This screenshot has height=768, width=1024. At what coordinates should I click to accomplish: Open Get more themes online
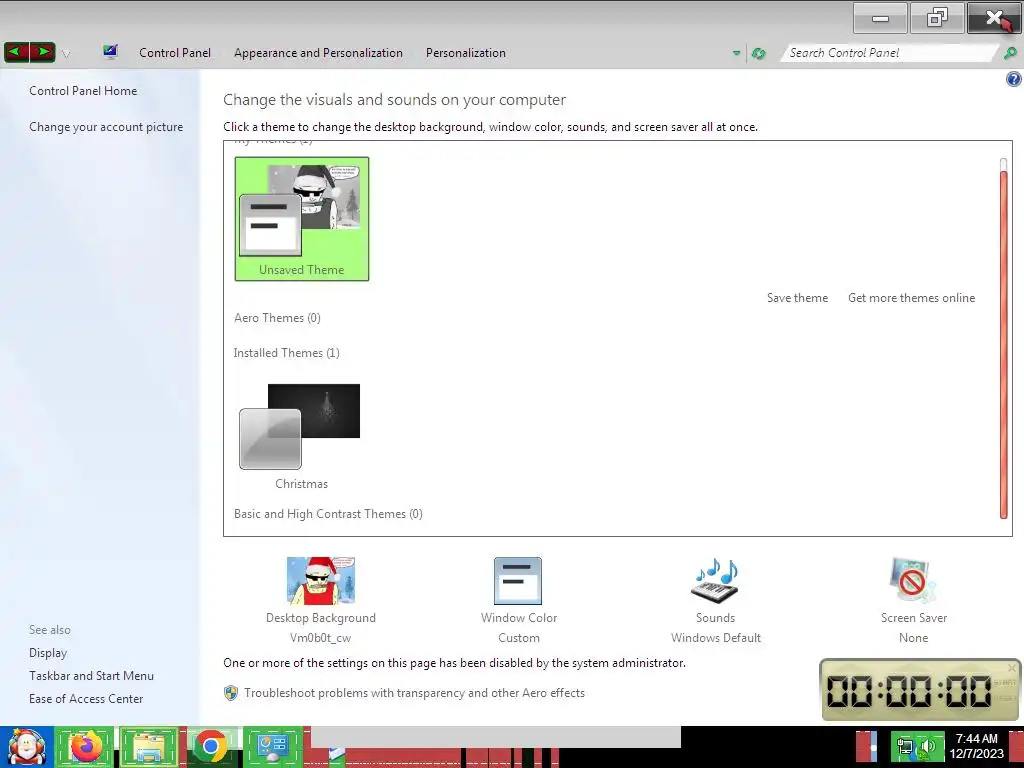coord(911,298)
